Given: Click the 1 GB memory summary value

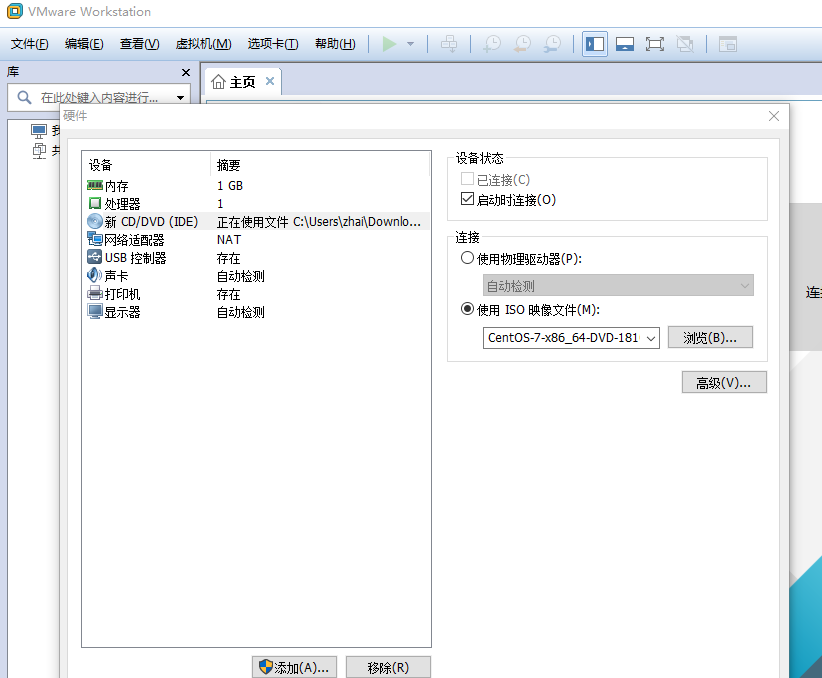Looking at the screenshot, I should click(x=230, y=186).
